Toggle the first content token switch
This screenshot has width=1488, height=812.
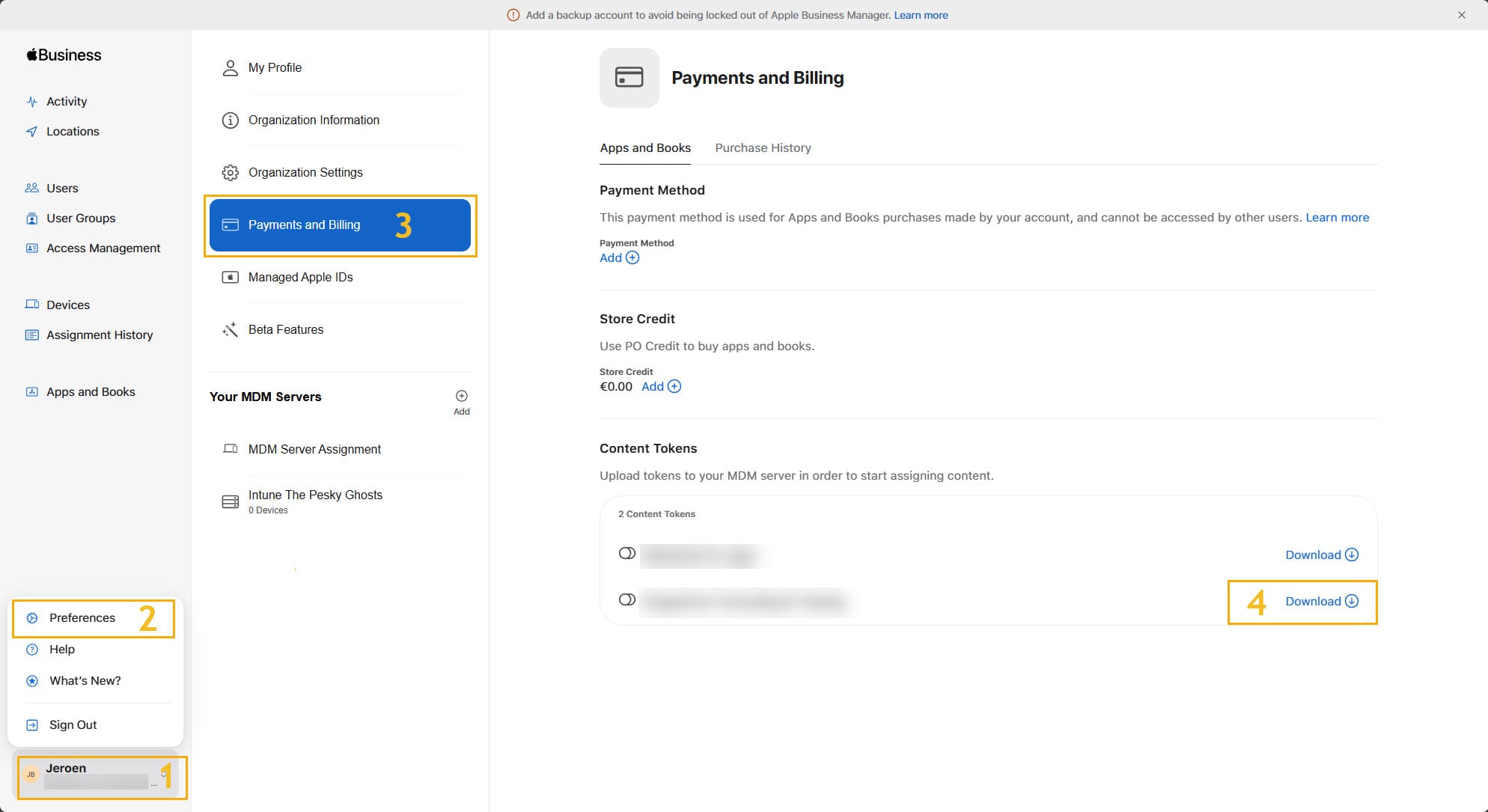point(627,554)
